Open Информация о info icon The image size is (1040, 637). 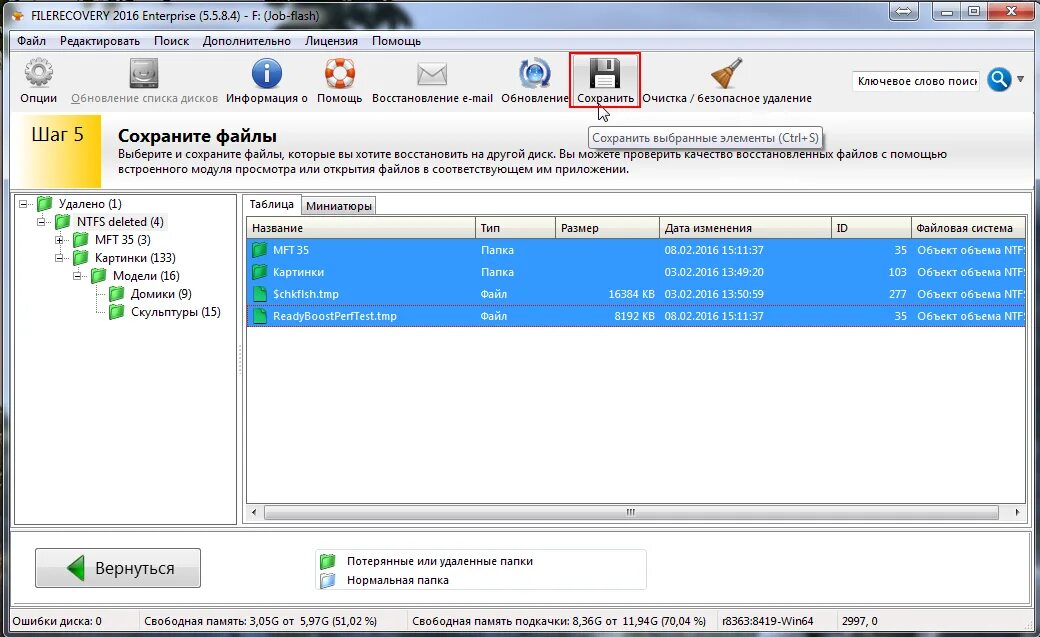267,73
